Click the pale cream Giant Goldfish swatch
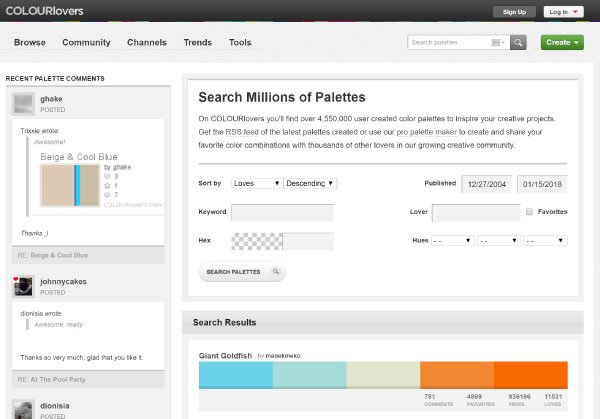Screen dimensions: 600x419 (383, 375)
